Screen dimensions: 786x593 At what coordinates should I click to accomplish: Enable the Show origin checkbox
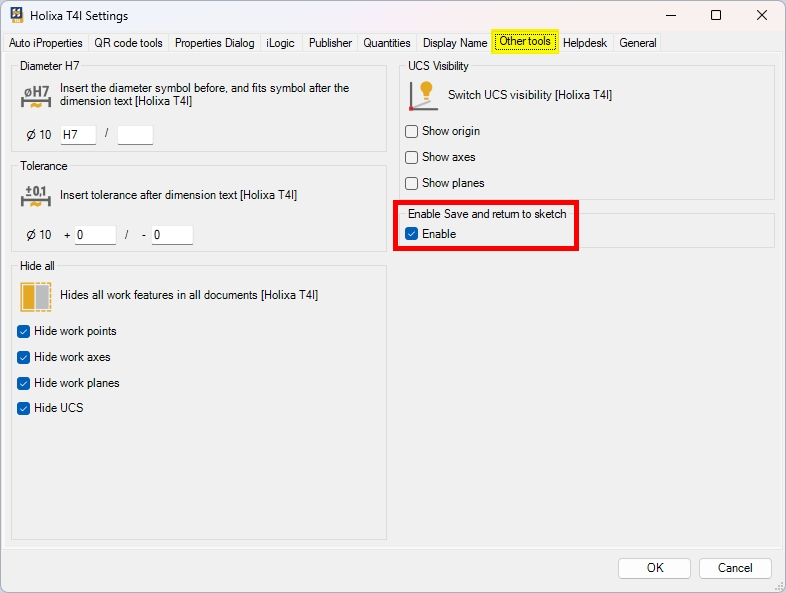pos(412,131)
